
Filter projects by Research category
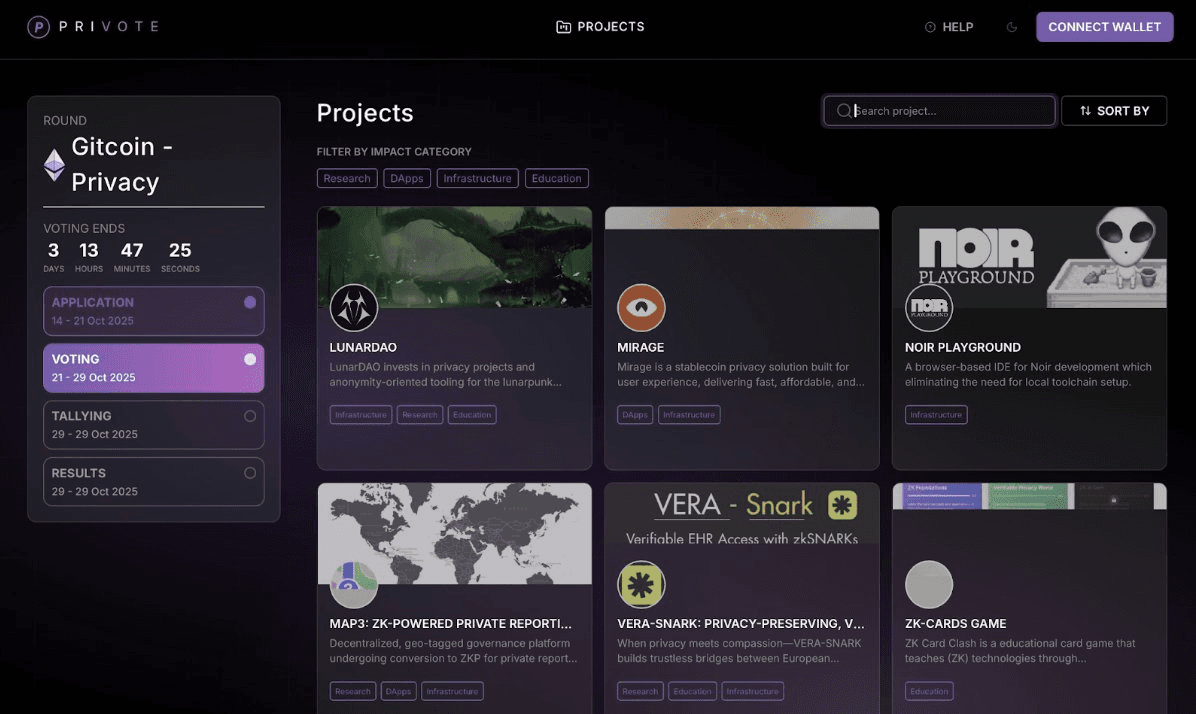347,178
